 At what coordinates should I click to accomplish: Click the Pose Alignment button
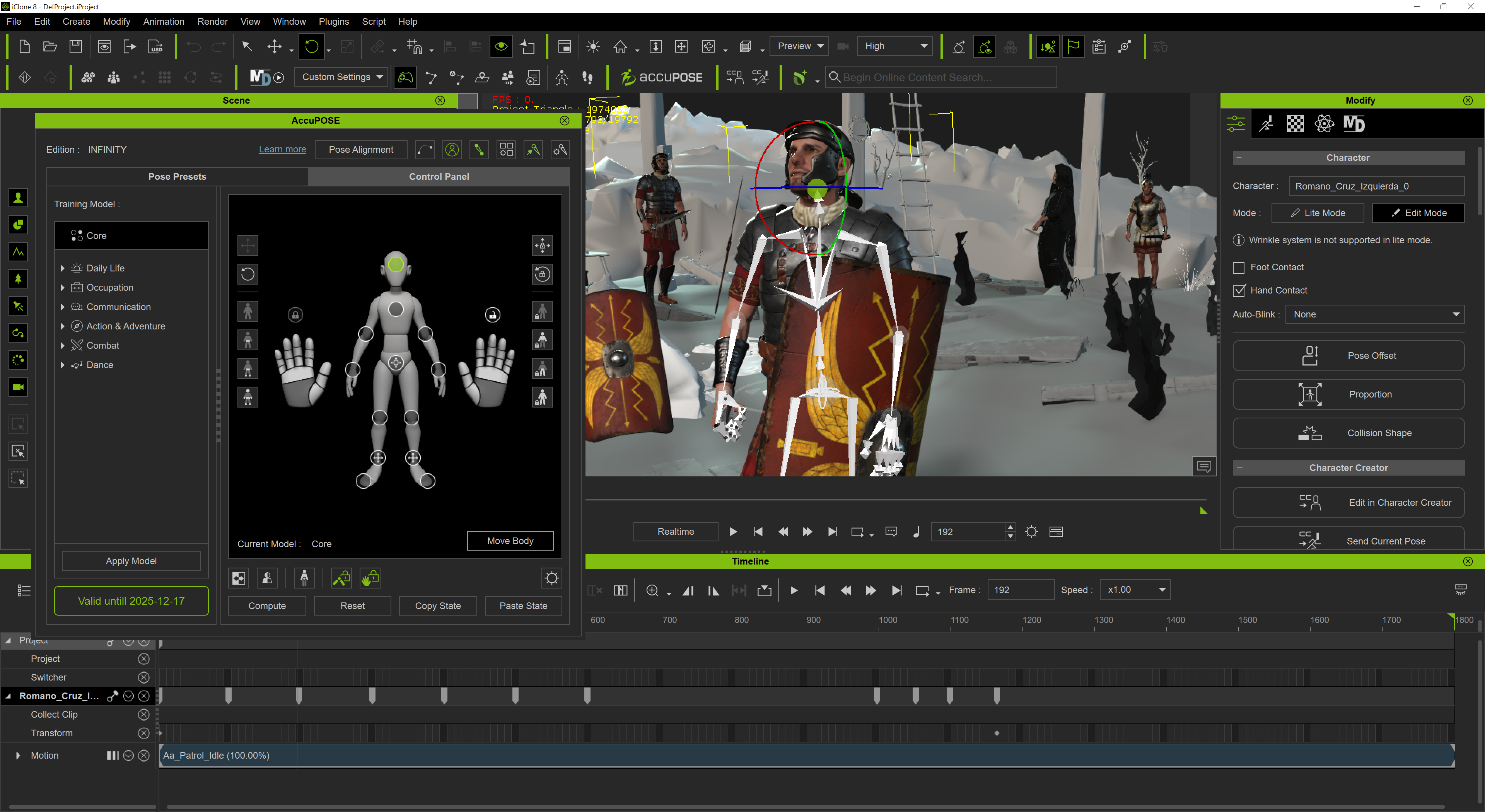361,150
